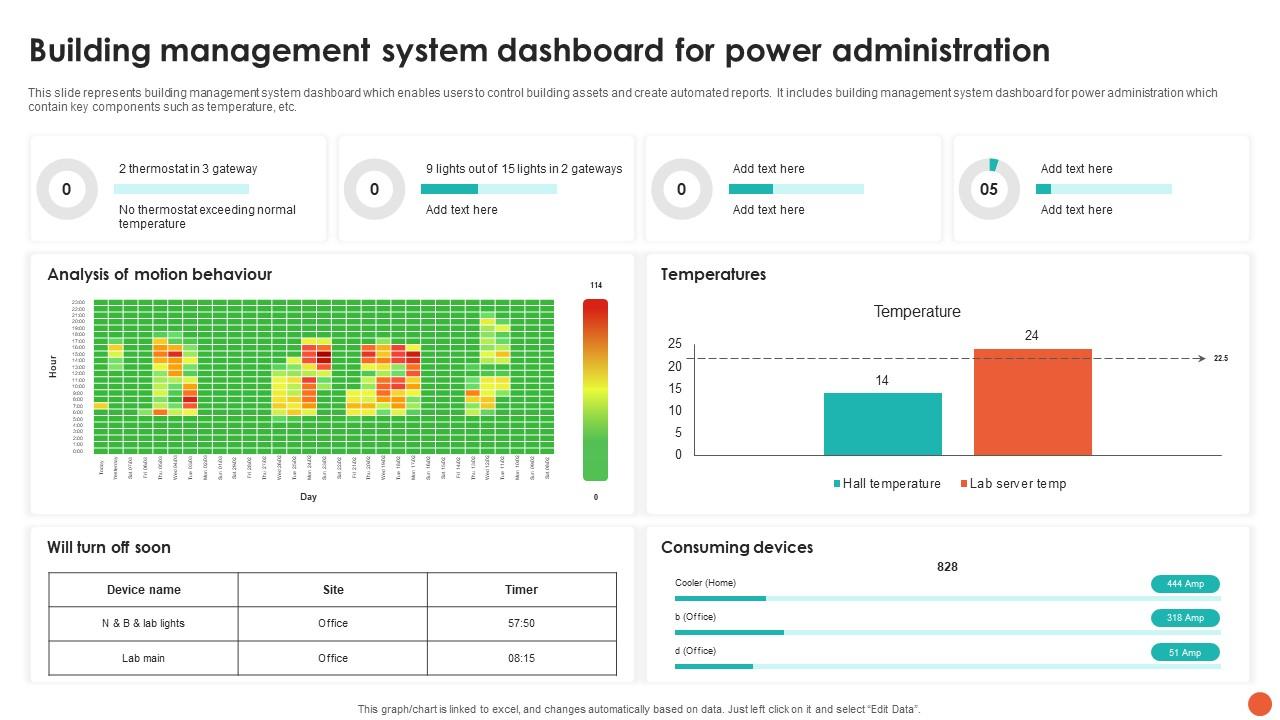This screenshot has height=720, width=1280.
Task: Click the donut indicator showing 05
Action: point(989,189)
